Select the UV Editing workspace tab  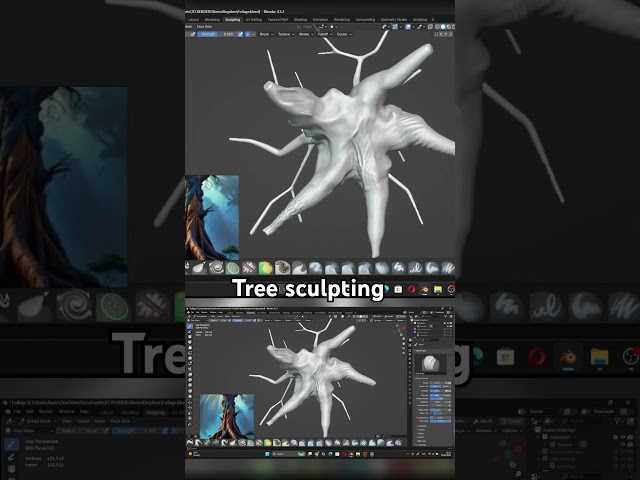253,20
